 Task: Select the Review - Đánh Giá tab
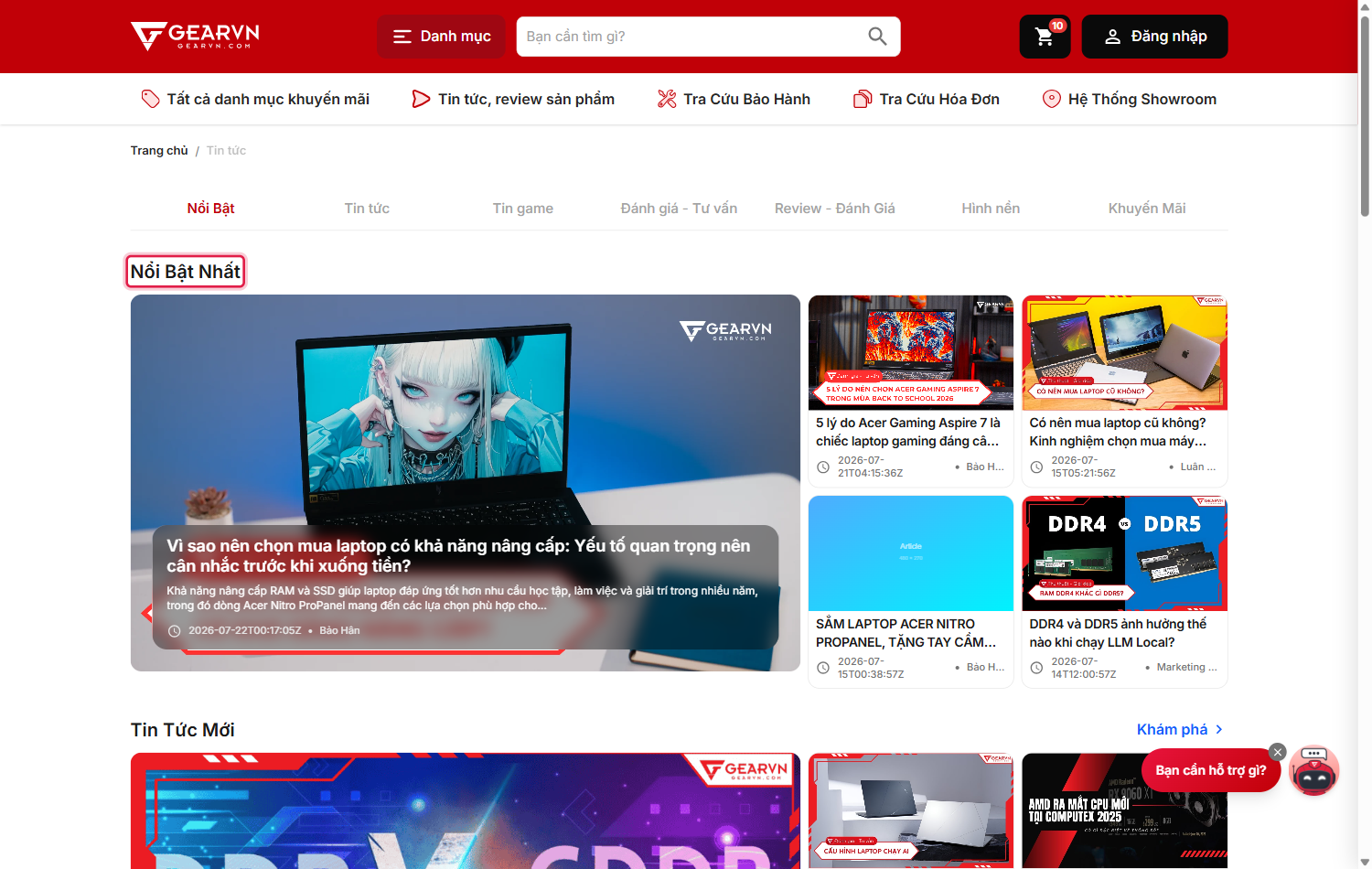coord(835,209)
